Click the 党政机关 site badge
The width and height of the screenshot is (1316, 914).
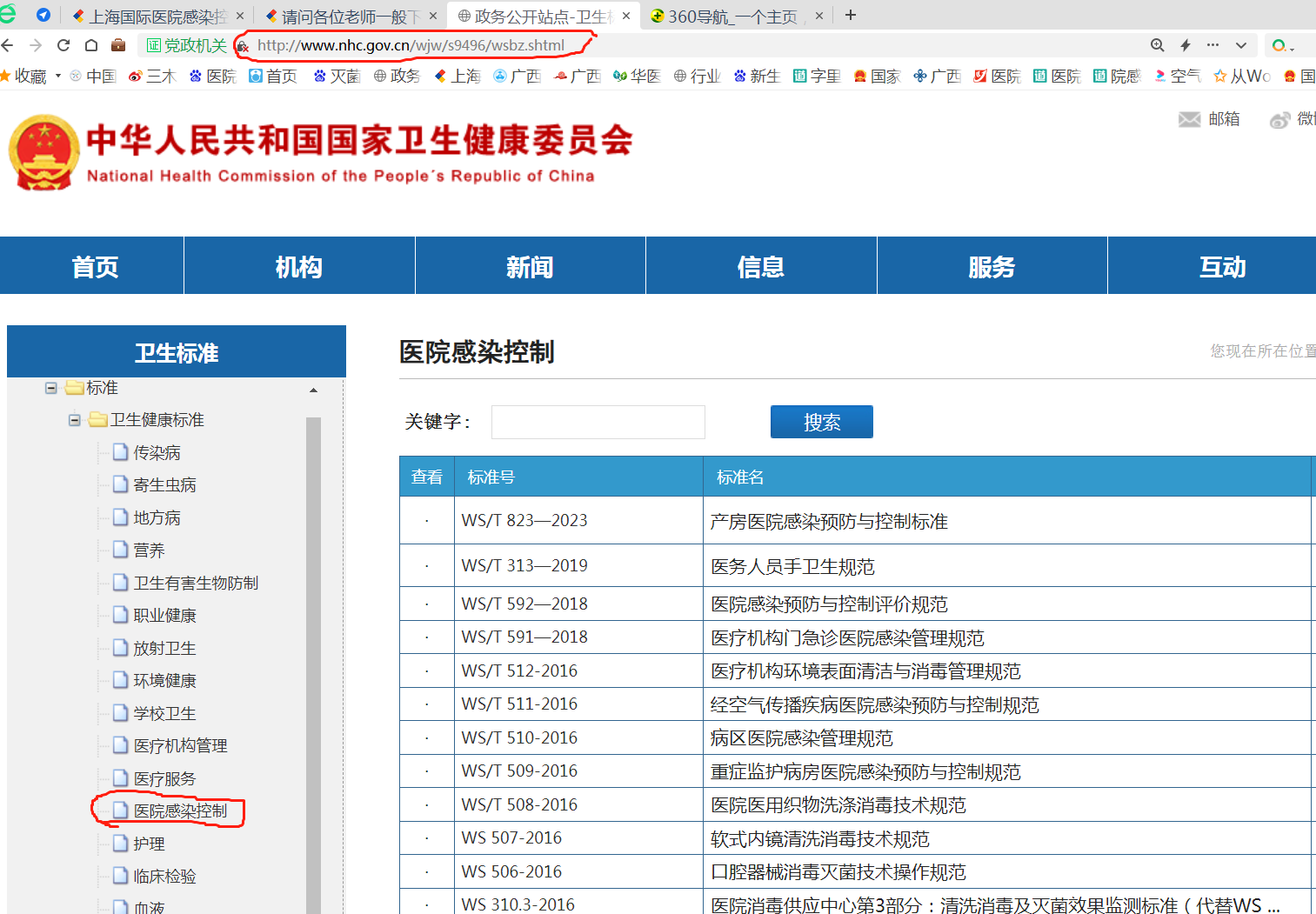(x=186, y=45)
